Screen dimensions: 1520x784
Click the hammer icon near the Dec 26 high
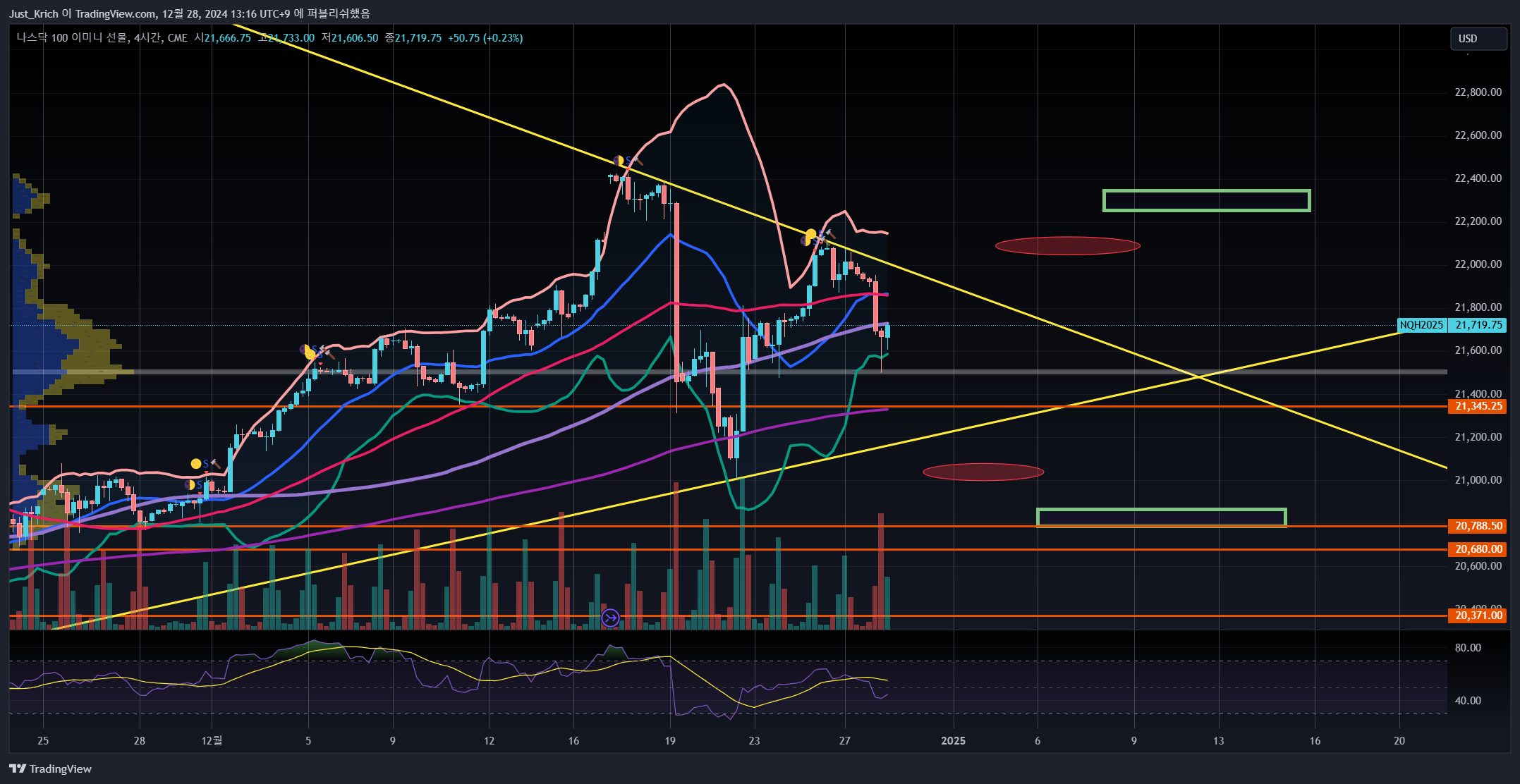click(x=829, y=234)
